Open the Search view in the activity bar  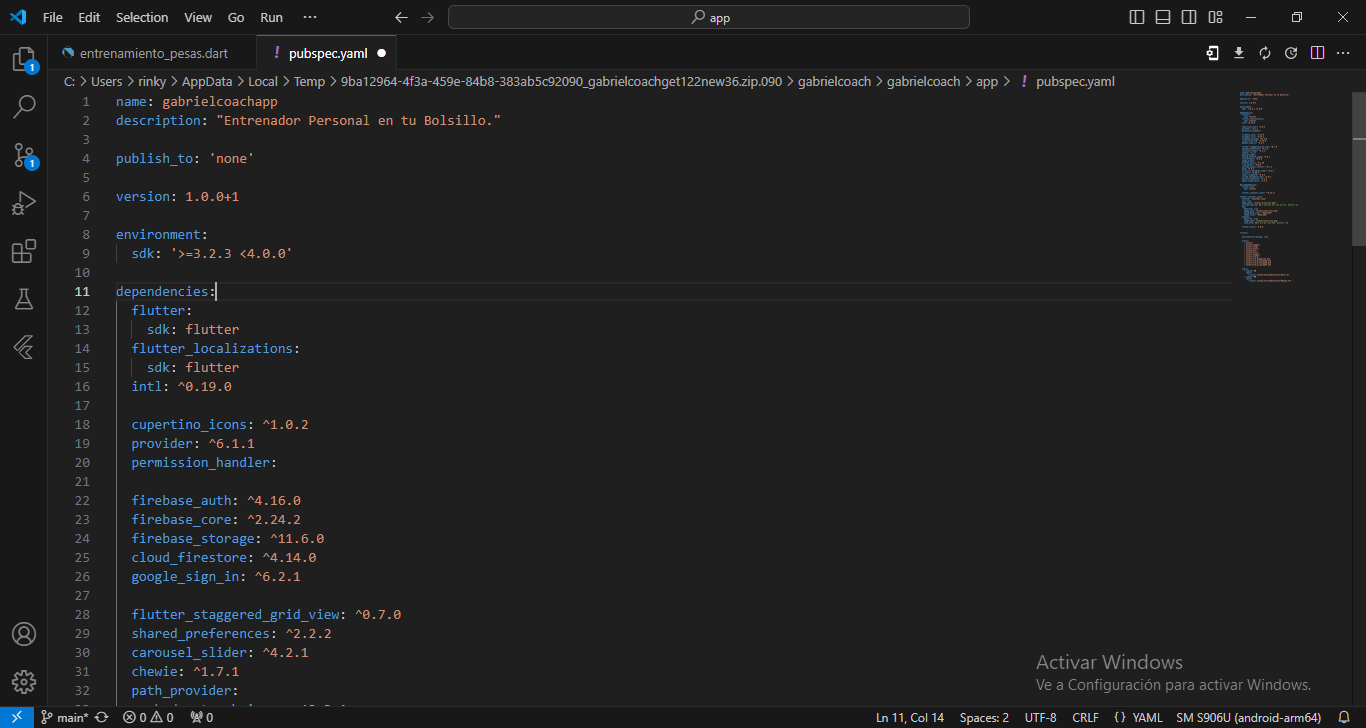[x=24, y=107]
